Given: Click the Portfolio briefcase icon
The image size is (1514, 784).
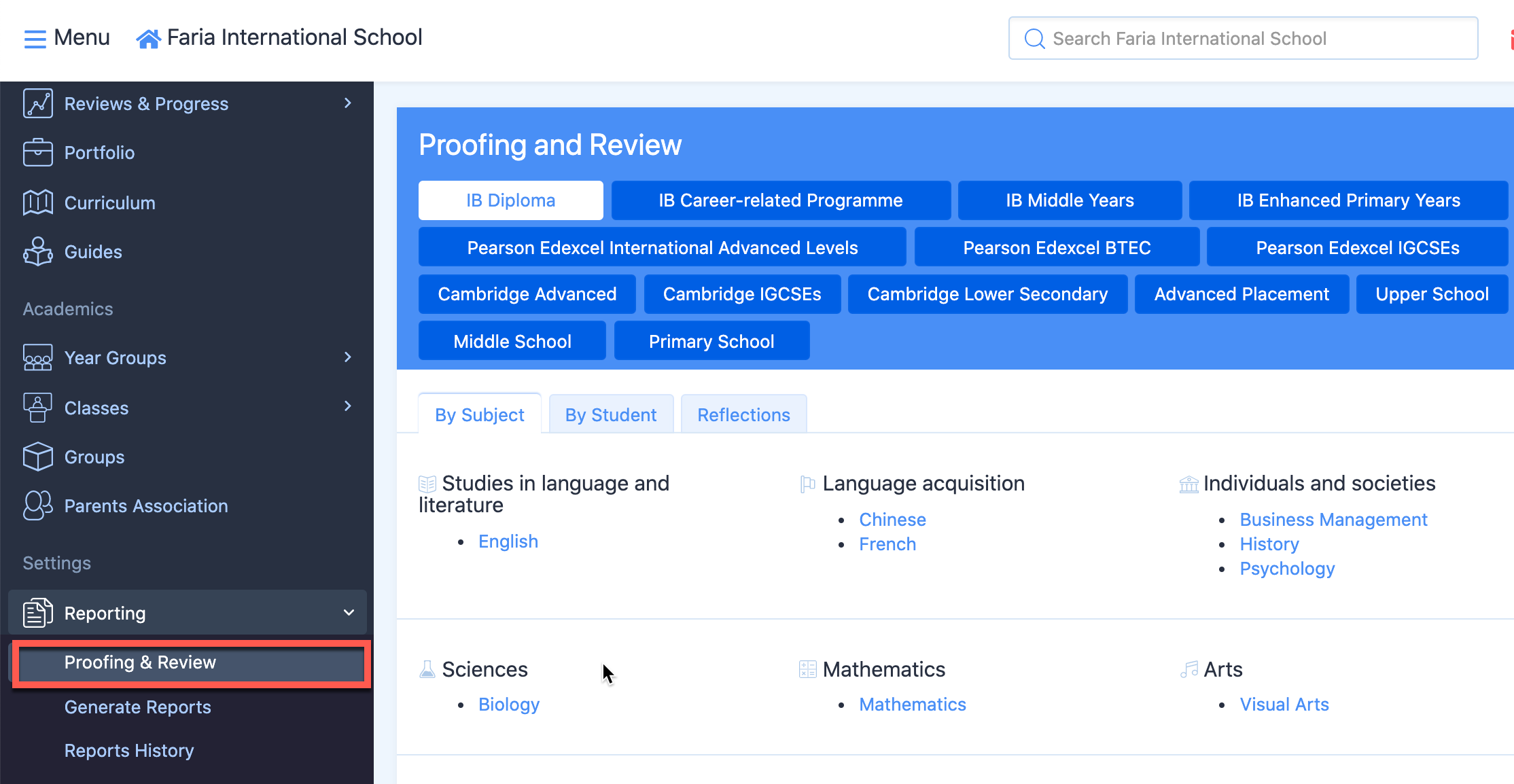Looking at the screenshot, I should [37, 152].
